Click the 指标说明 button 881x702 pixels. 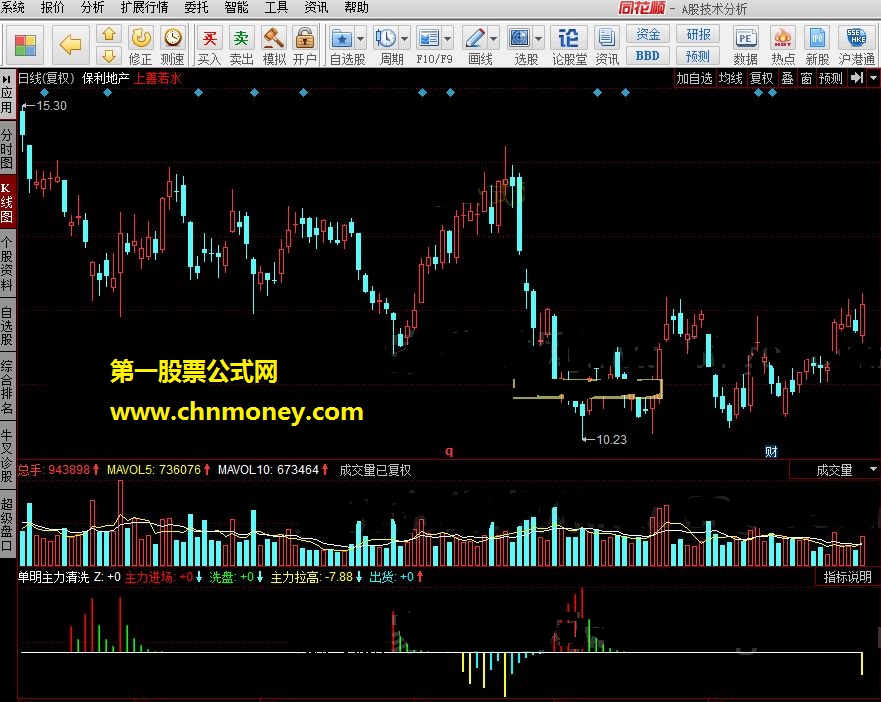(847, 577)
